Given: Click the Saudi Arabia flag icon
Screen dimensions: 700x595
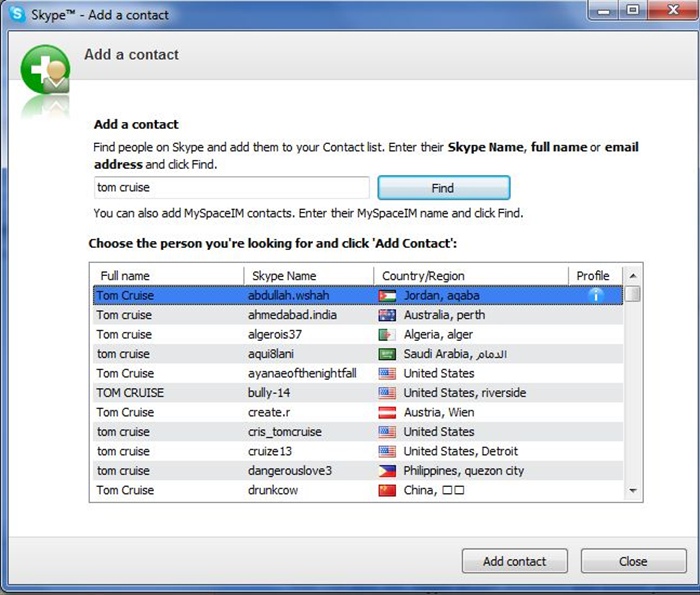Looking at the screenshot, I should click(387, 354).
